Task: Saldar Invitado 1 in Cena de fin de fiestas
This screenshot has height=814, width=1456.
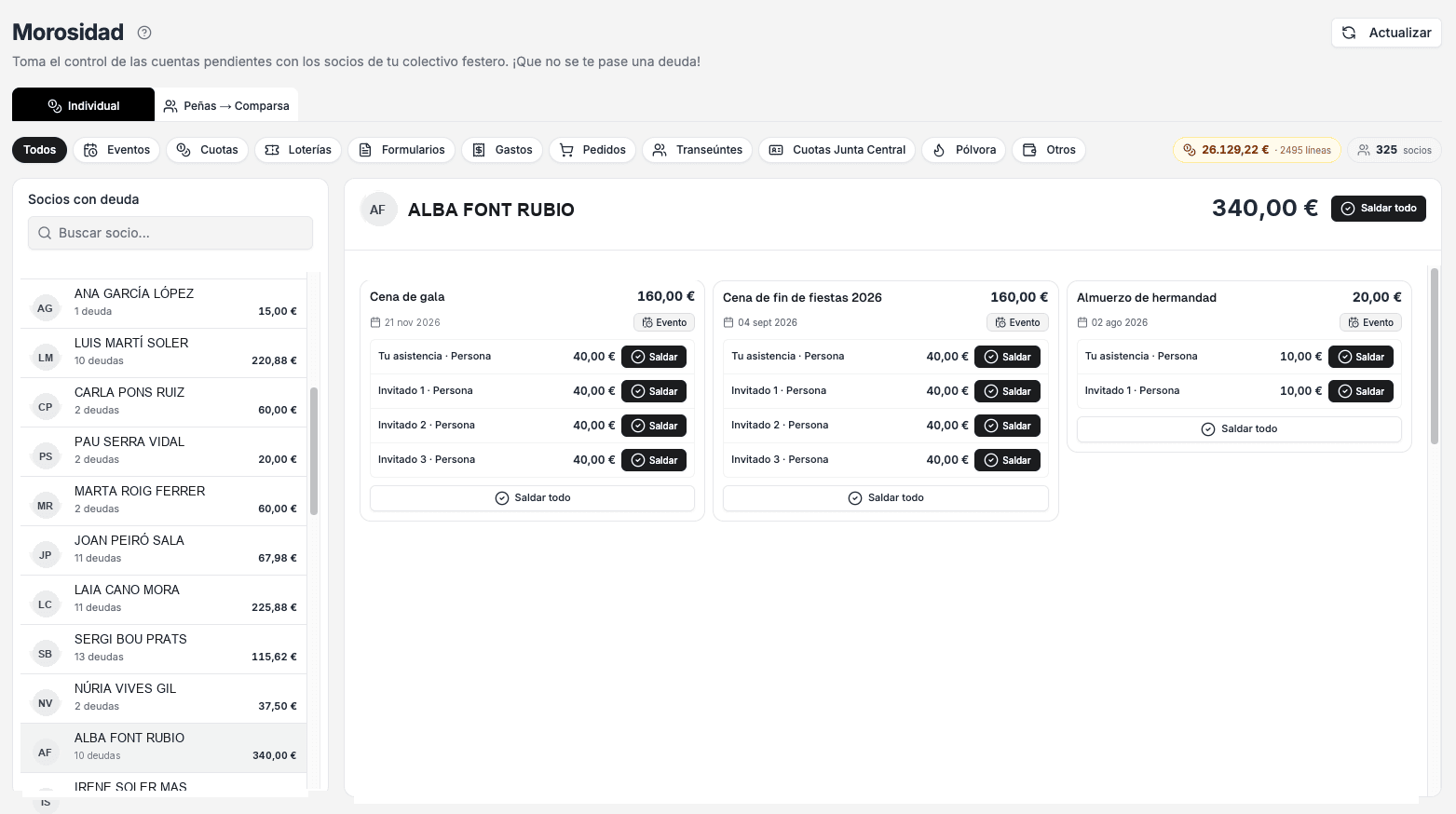Action: point(1007,391)
